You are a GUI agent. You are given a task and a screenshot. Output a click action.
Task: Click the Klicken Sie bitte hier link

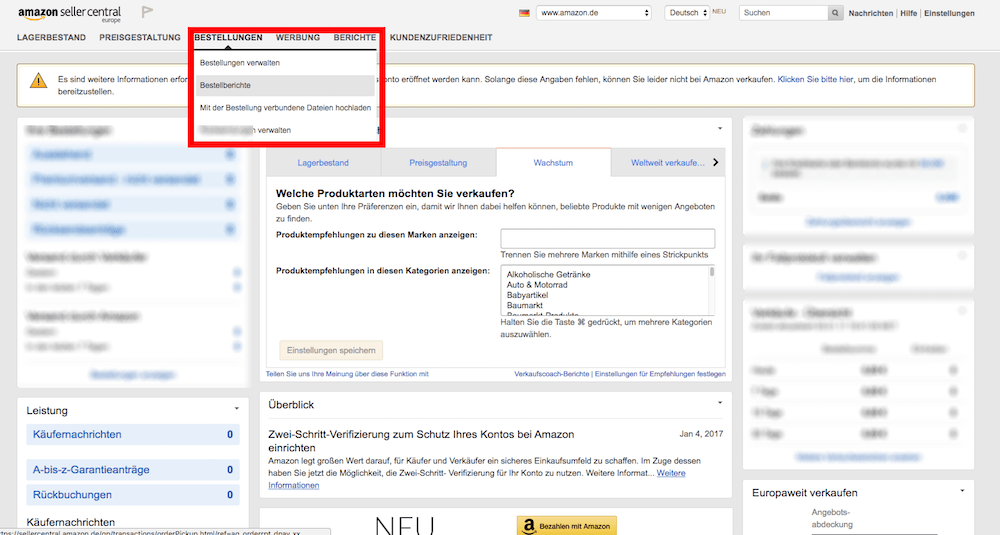(815, 80)
